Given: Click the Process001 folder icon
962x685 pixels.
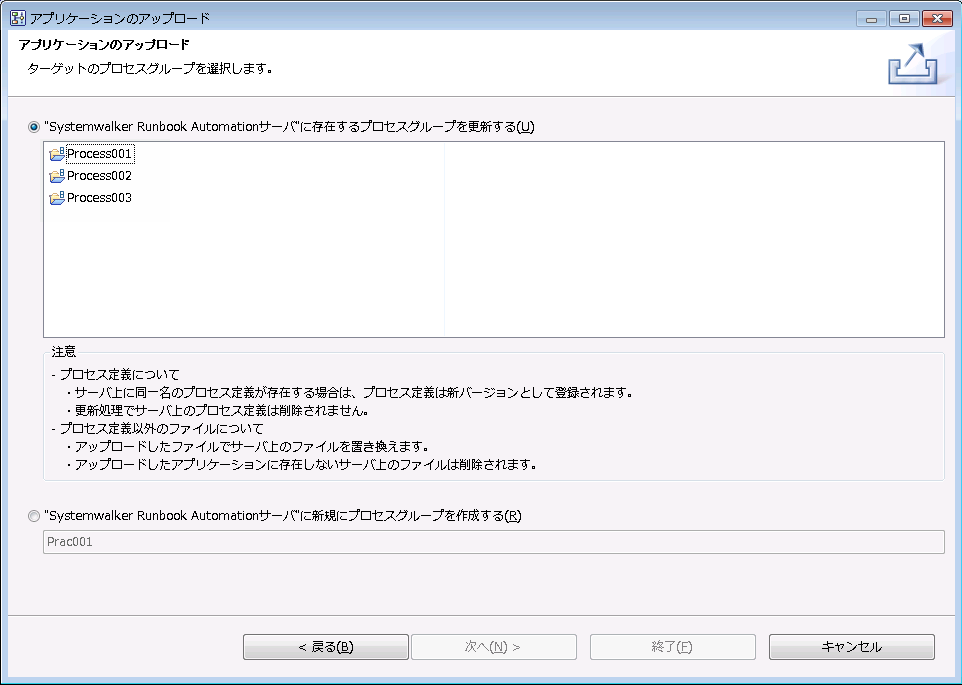Looking at the screenshot, I should pos(57,154).
